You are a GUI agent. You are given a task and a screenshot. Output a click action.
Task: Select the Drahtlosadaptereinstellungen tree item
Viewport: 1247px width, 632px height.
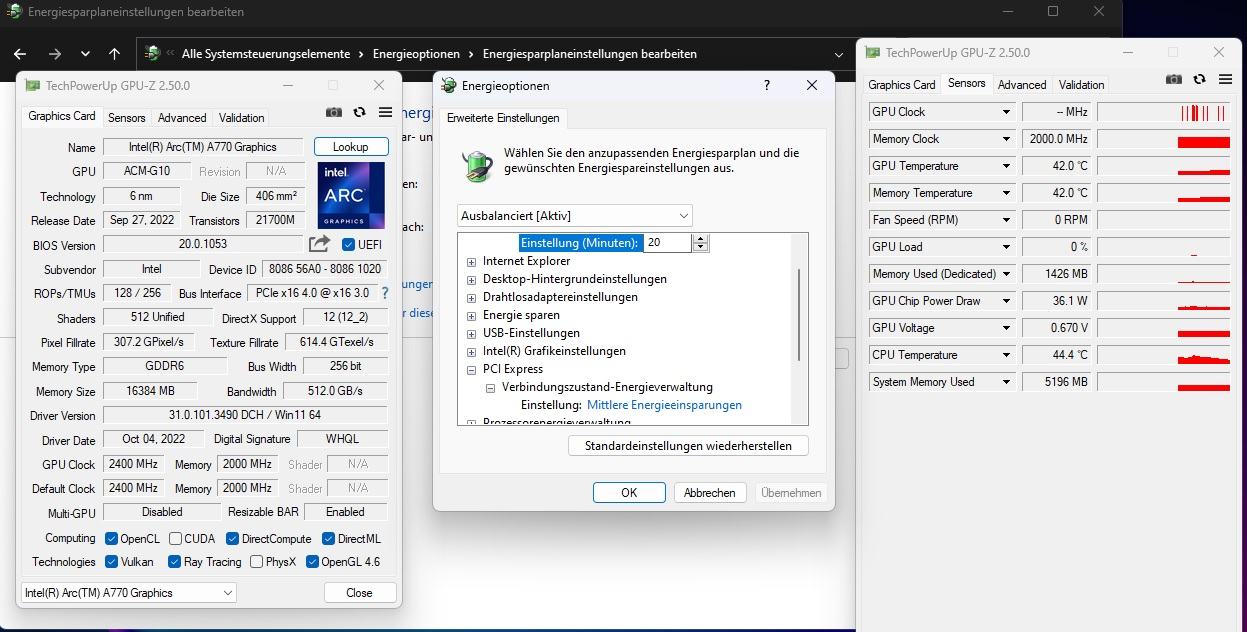[x=560, y=297]
